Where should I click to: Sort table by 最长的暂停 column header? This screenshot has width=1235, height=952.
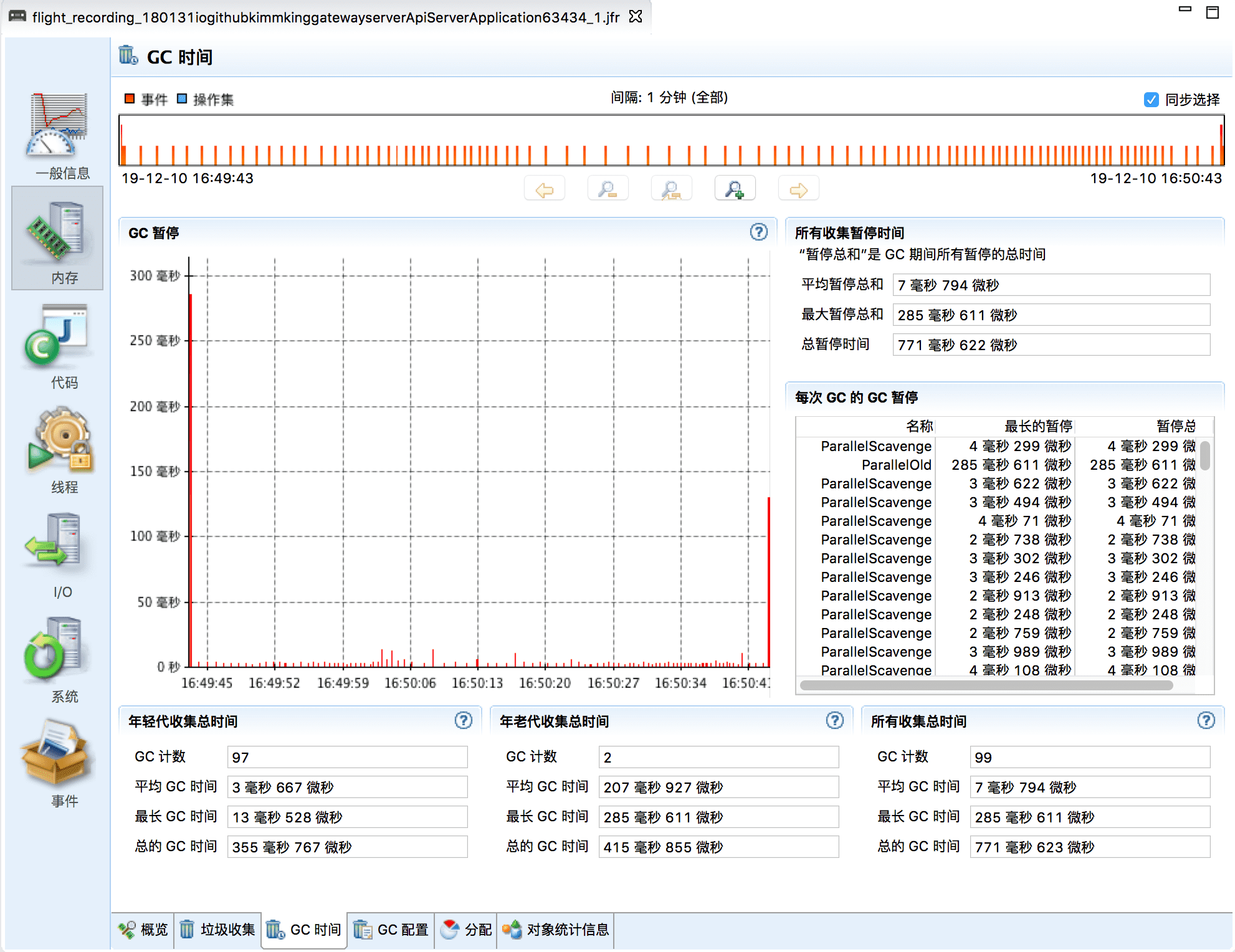click(1037, 426)
